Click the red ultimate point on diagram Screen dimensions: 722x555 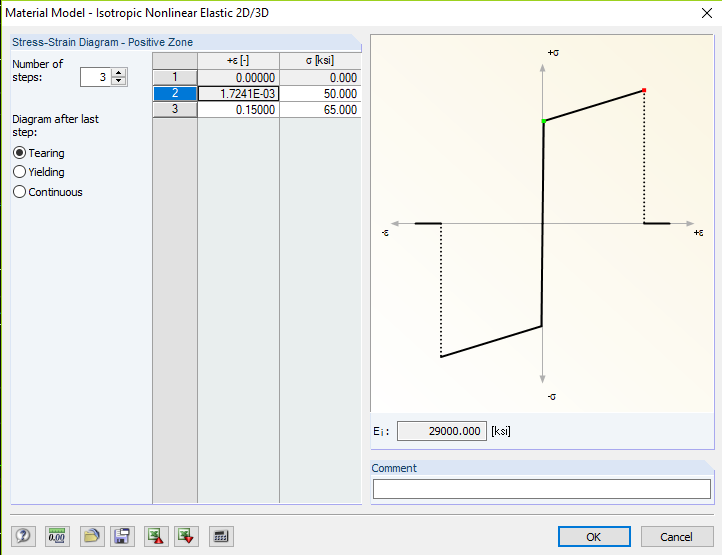[644, 90]
